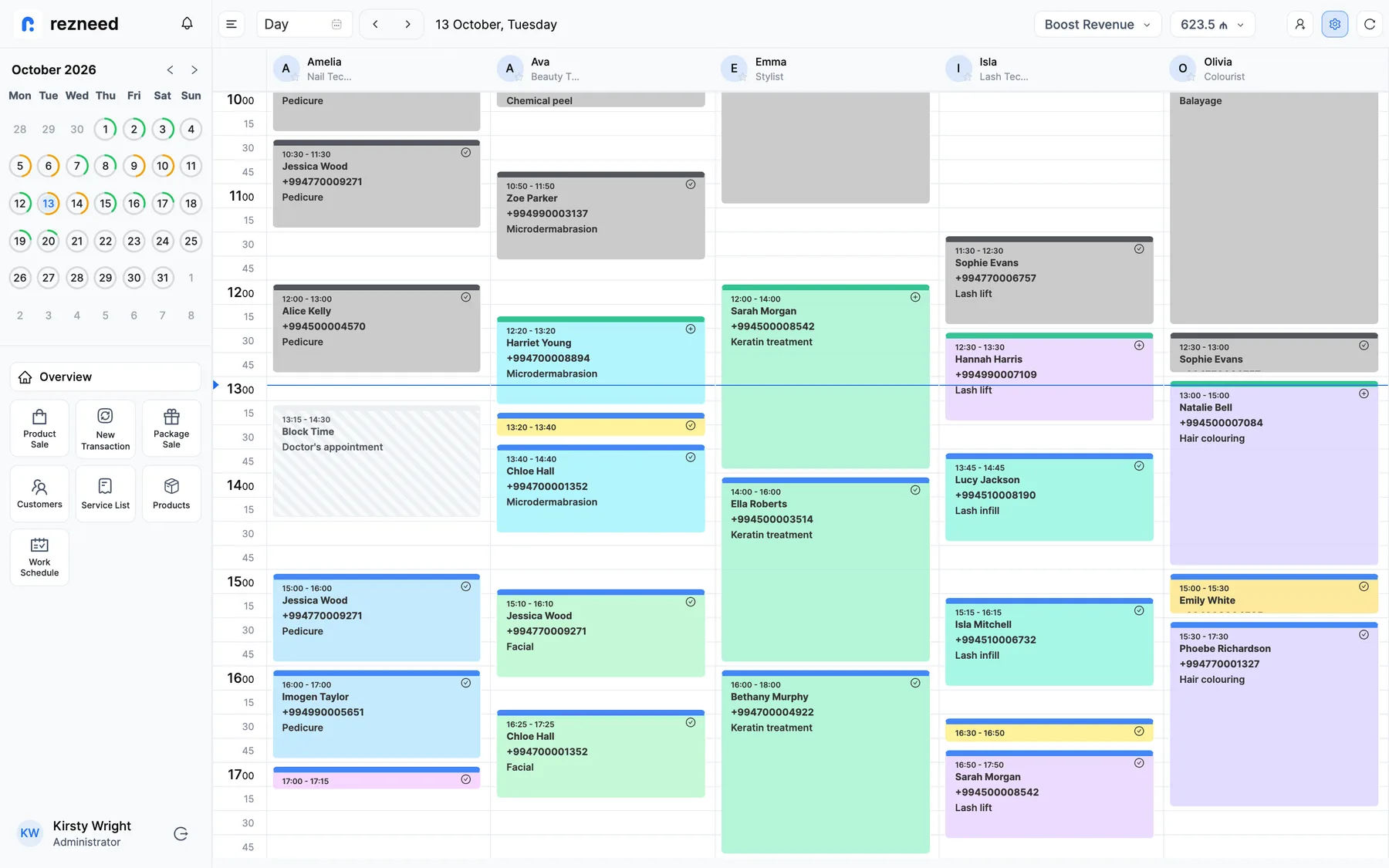Open Overview menu item

(106, 377)
